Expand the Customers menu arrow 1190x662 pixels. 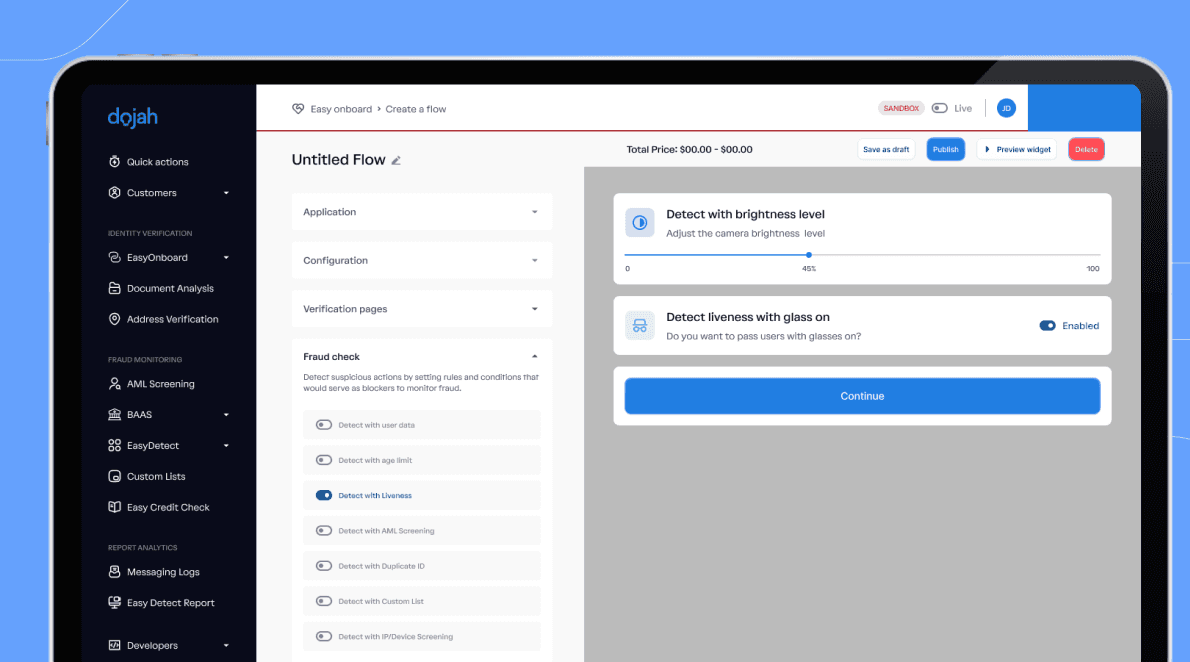226,193
